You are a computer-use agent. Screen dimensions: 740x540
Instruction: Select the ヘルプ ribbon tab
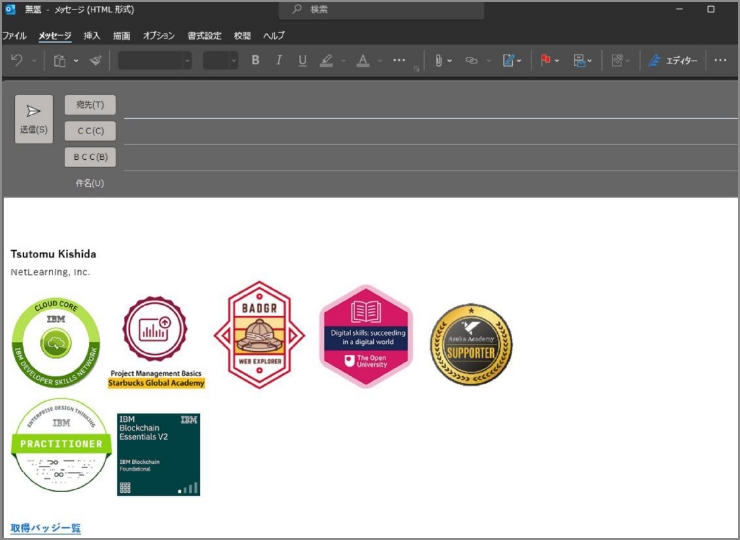[x=274, y=36]
